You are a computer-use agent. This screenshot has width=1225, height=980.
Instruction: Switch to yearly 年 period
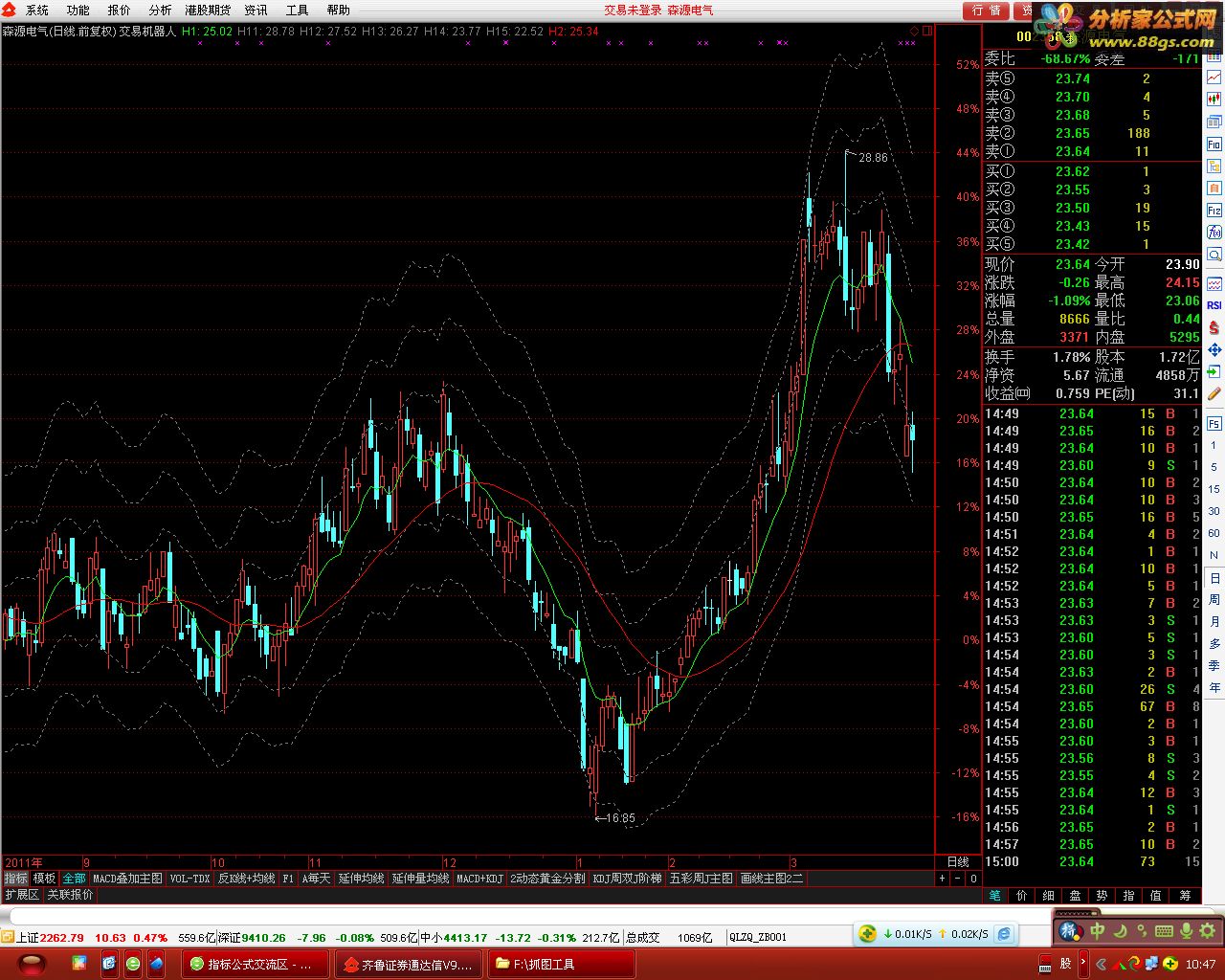[1214, 688]
